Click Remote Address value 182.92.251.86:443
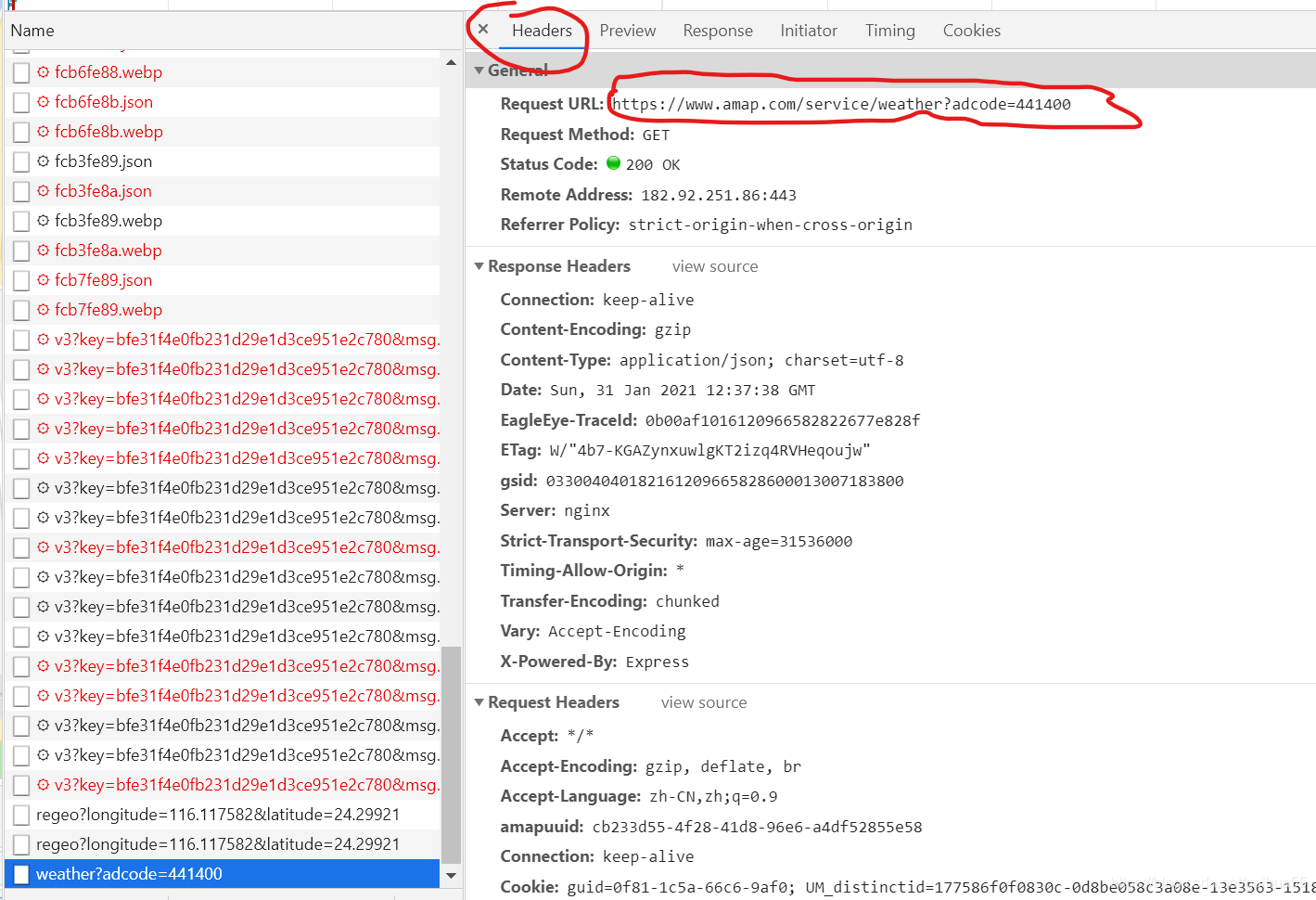 click(x=719, y=196)
